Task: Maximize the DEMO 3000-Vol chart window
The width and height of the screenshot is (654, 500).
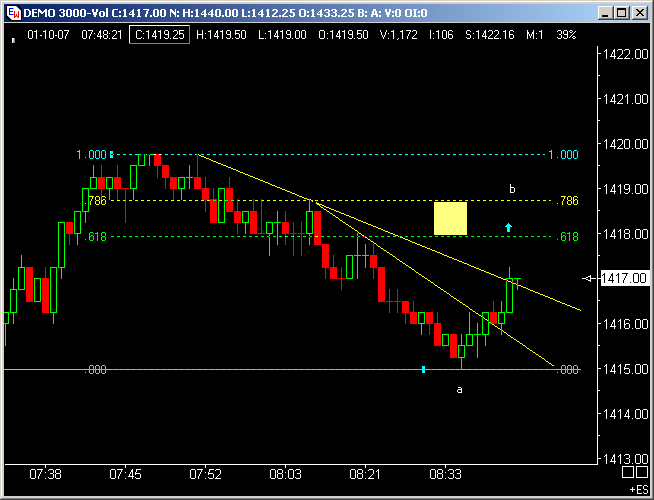Action: (621, 13)
